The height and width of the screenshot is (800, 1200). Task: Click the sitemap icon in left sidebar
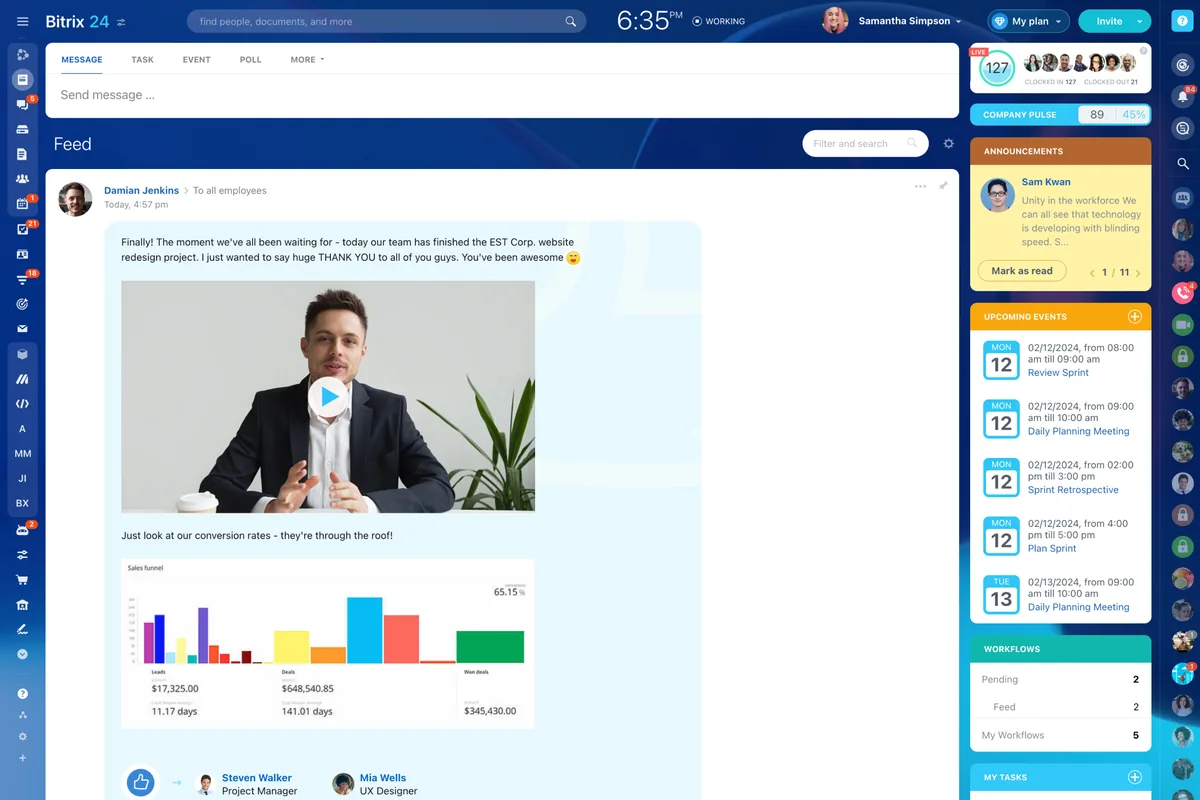pos(22,715)
